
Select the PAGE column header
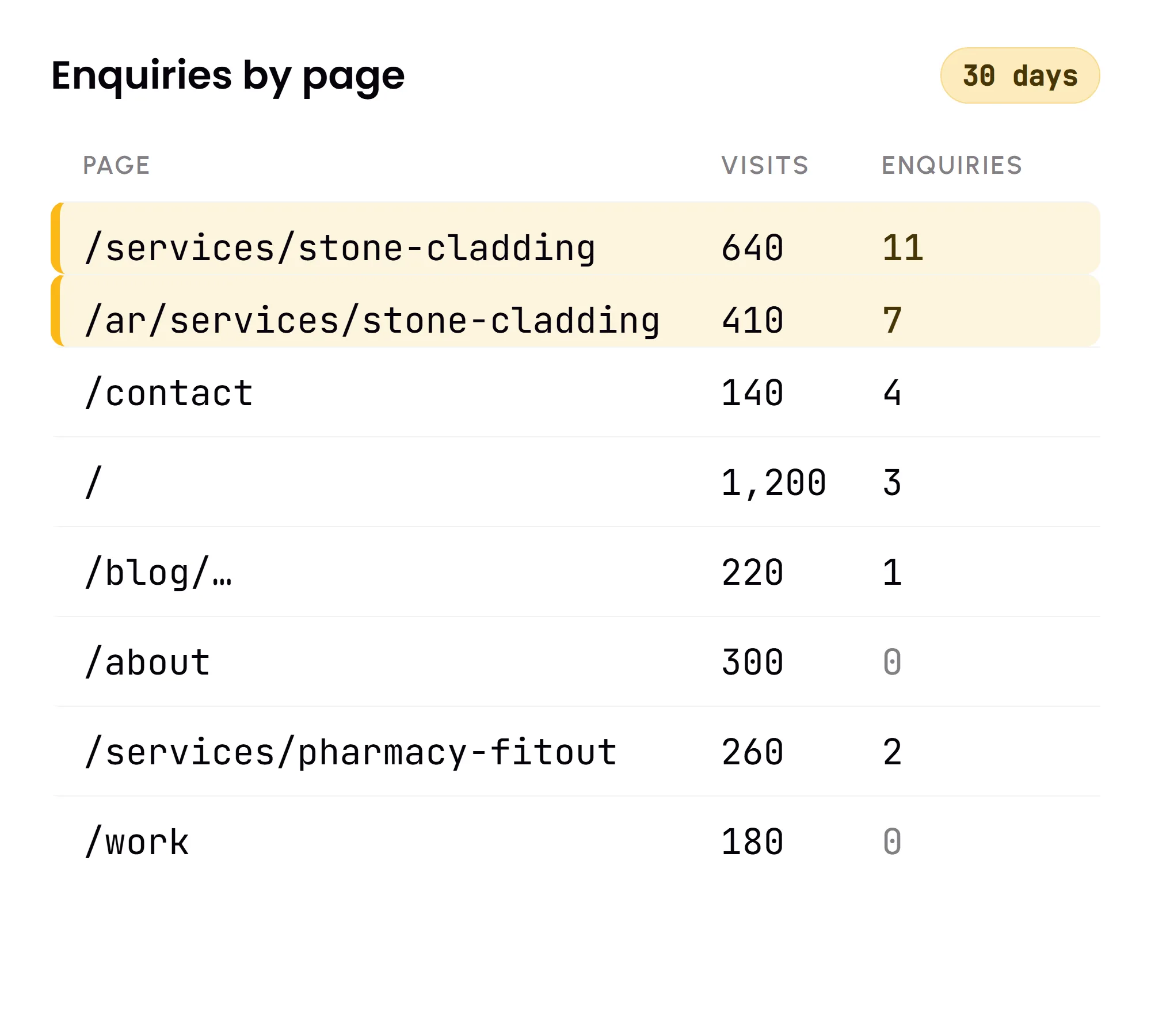[116, 165]
